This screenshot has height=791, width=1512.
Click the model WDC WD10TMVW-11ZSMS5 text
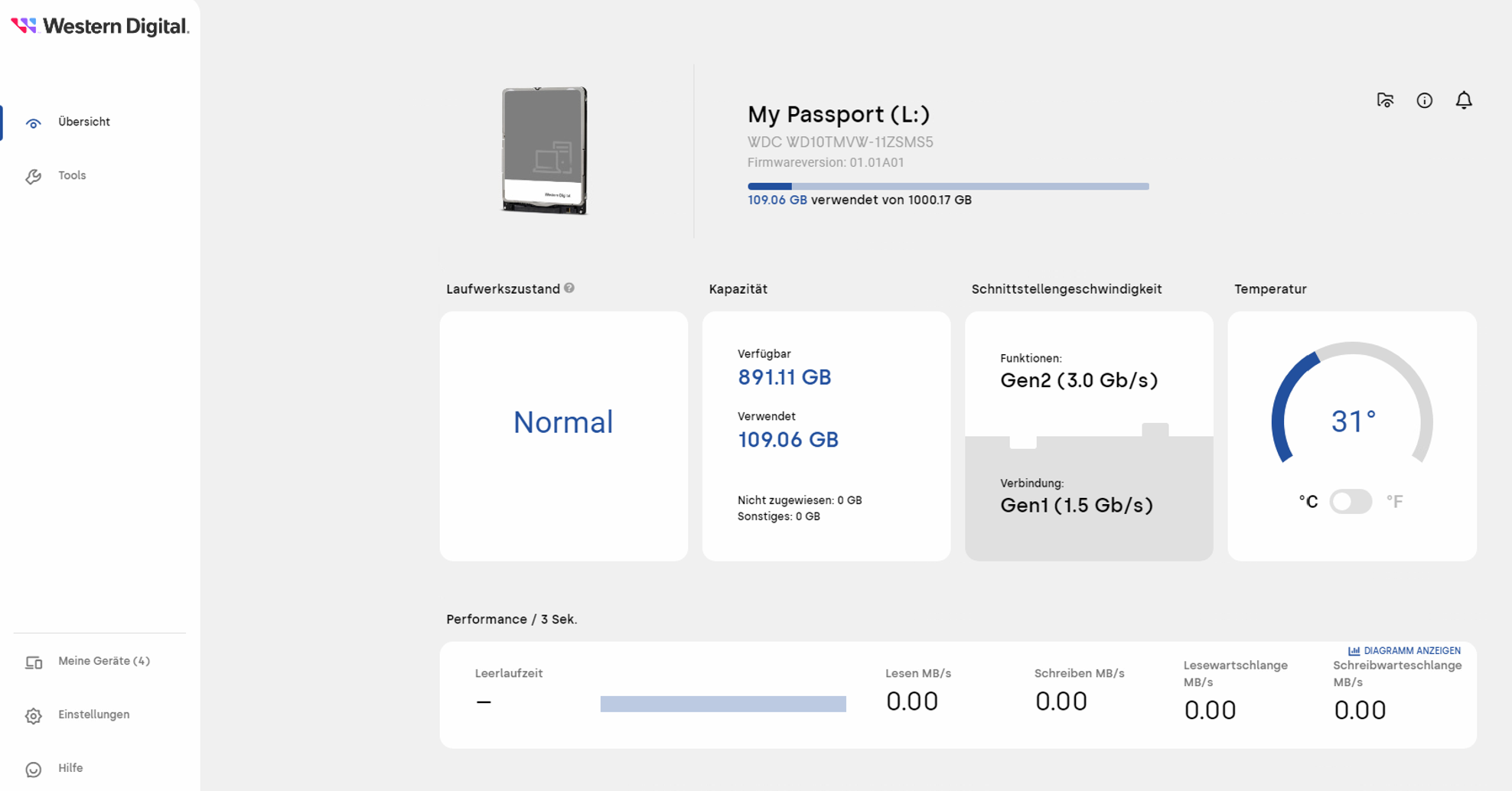[840, 142]
